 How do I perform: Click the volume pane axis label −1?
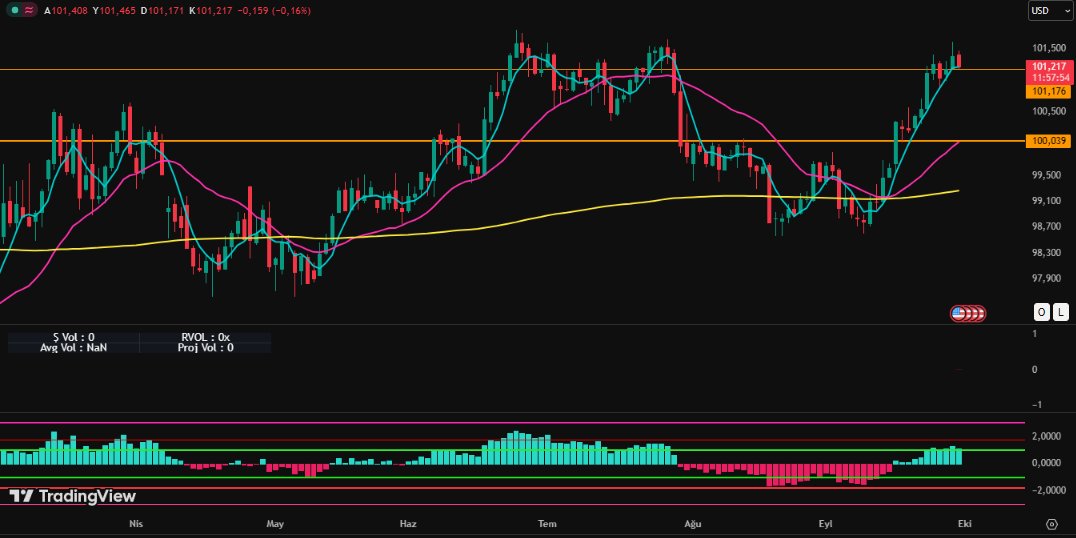[1036, 405]
